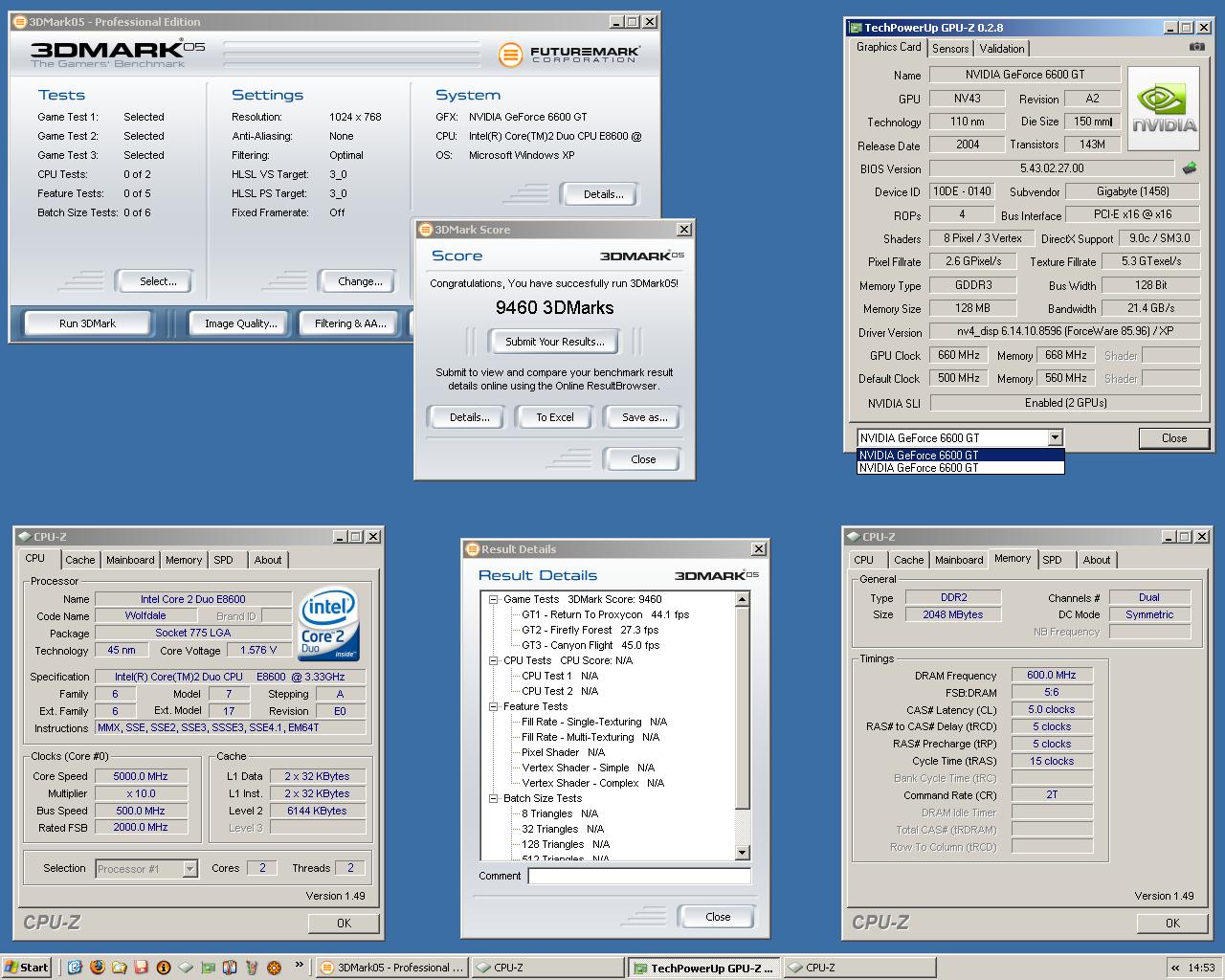Collapse the CPU Tests tree node
Screen dimensions: 1225x980
click(x=494, y=660)
